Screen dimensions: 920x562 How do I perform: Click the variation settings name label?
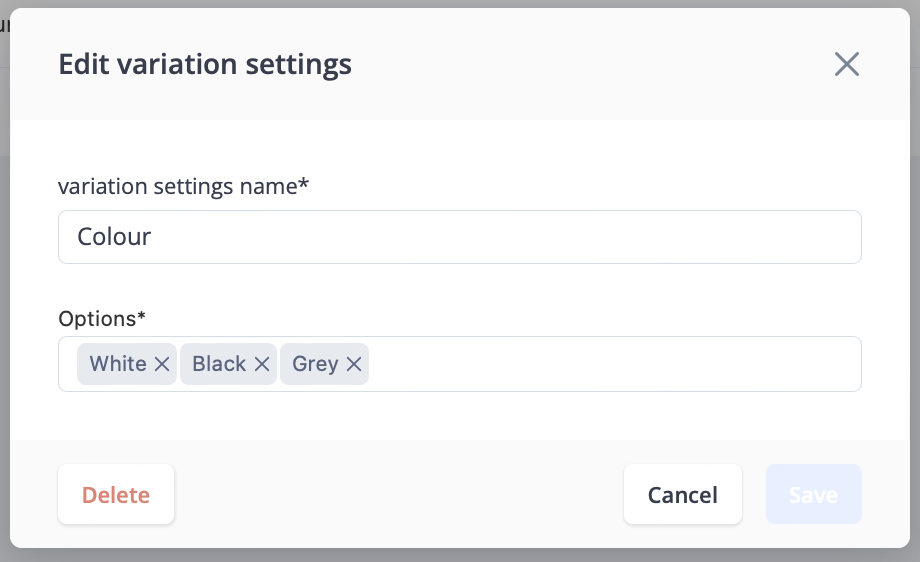coord(183,186)
